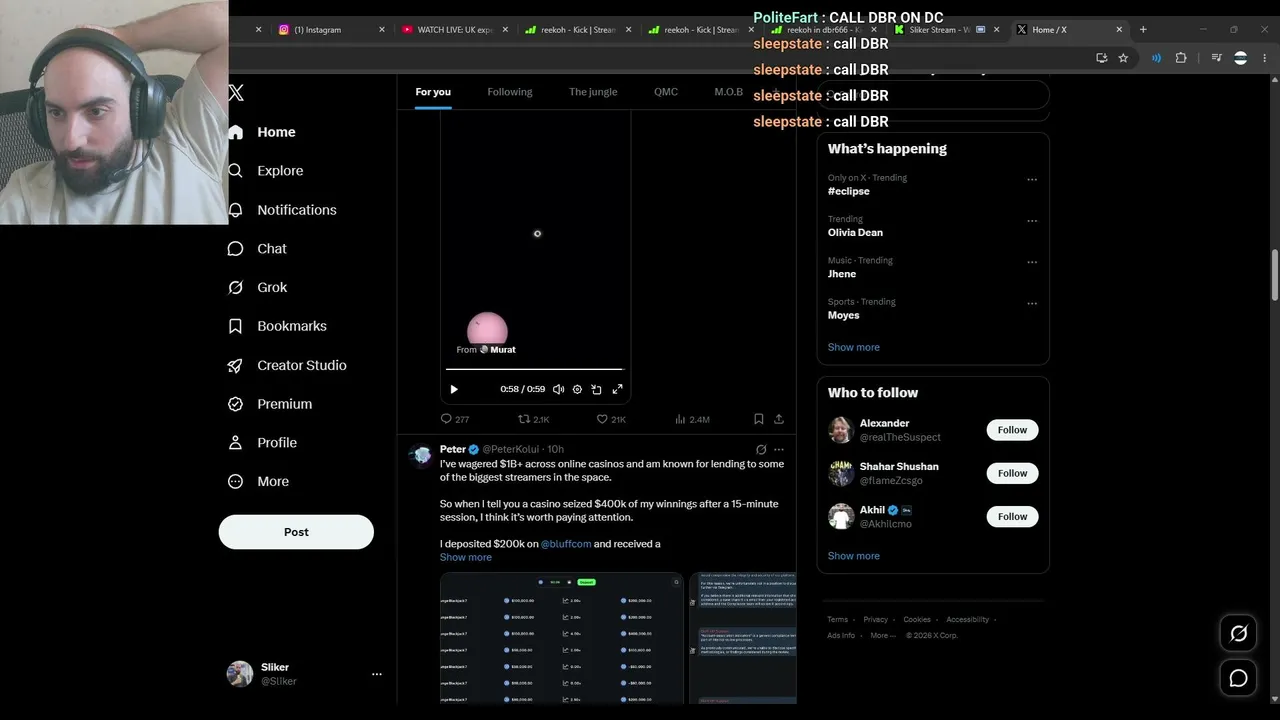Switch to the QMC list tab
Image resolution: width=1280 pixels, height=720 pixels.
coord(666,92)
